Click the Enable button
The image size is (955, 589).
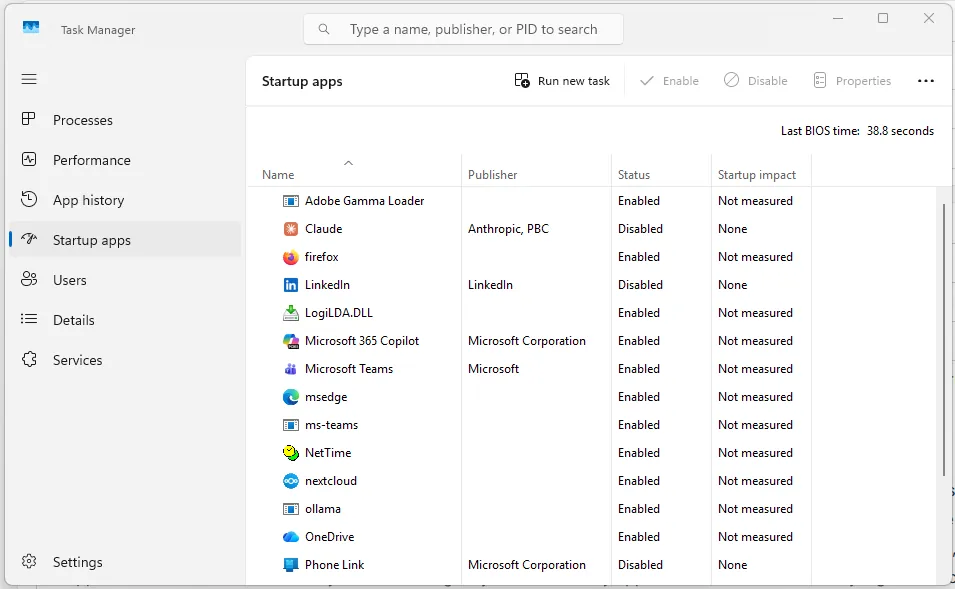coord(669,81)
